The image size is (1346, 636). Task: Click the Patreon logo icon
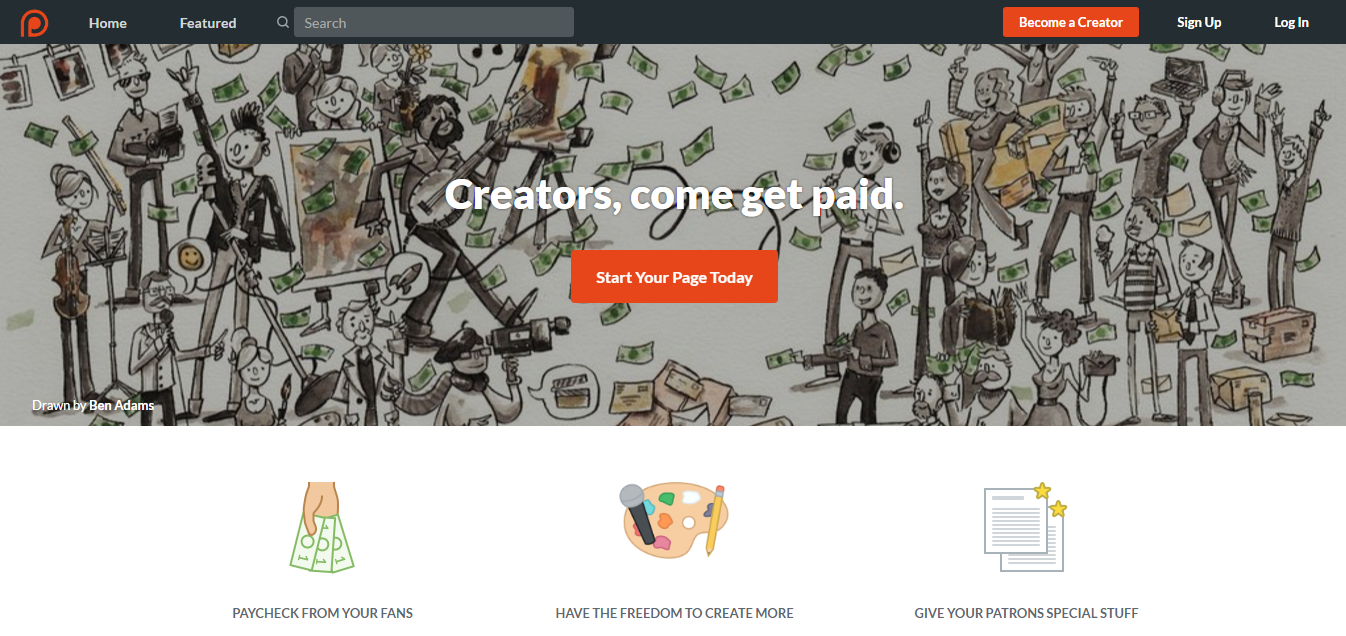point(35,22)
